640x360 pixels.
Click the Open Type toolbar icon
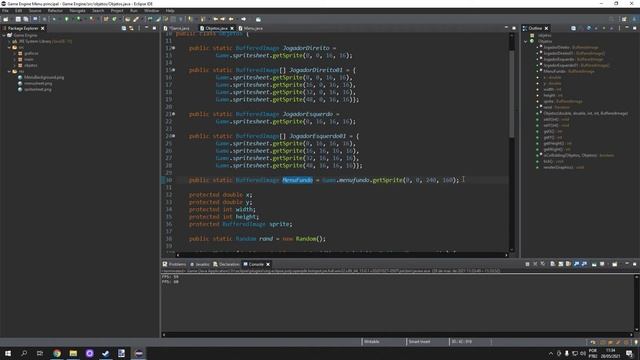tap(128, 19)
